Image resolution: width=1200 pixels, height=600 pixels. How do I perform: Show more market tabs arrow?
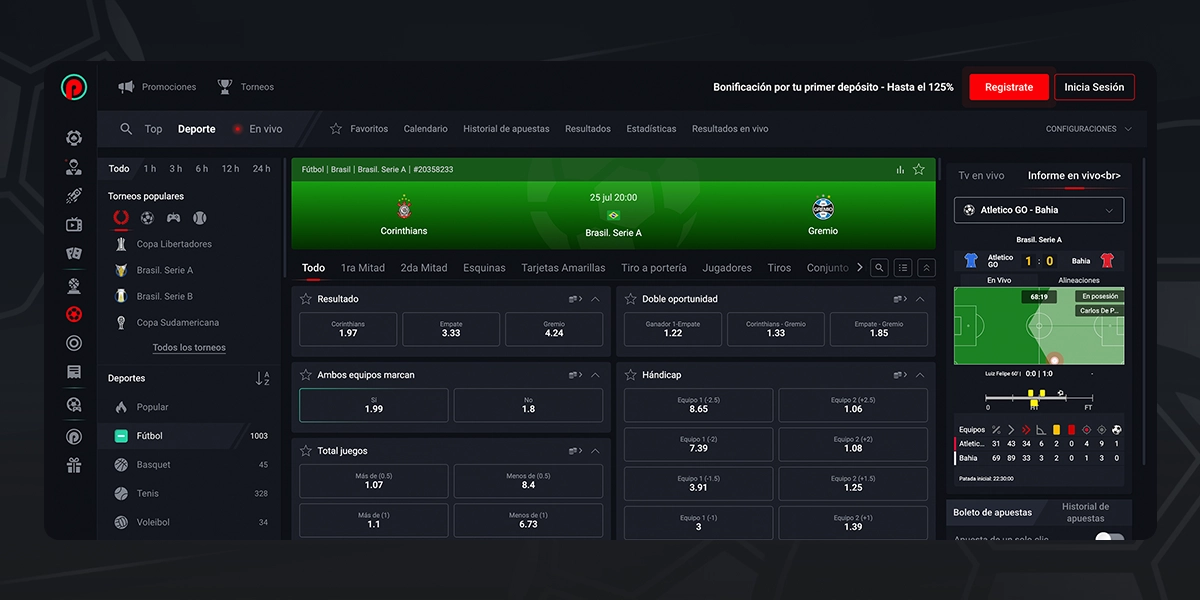[859, 268]
